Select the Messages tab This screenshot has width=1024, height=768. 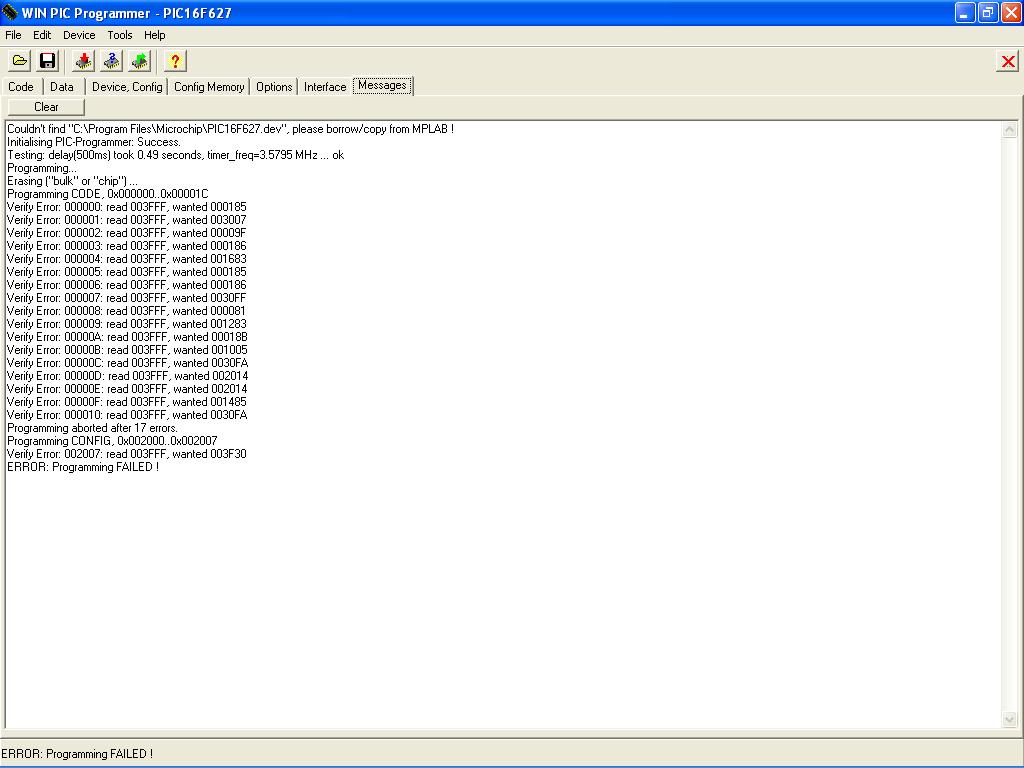383,86
